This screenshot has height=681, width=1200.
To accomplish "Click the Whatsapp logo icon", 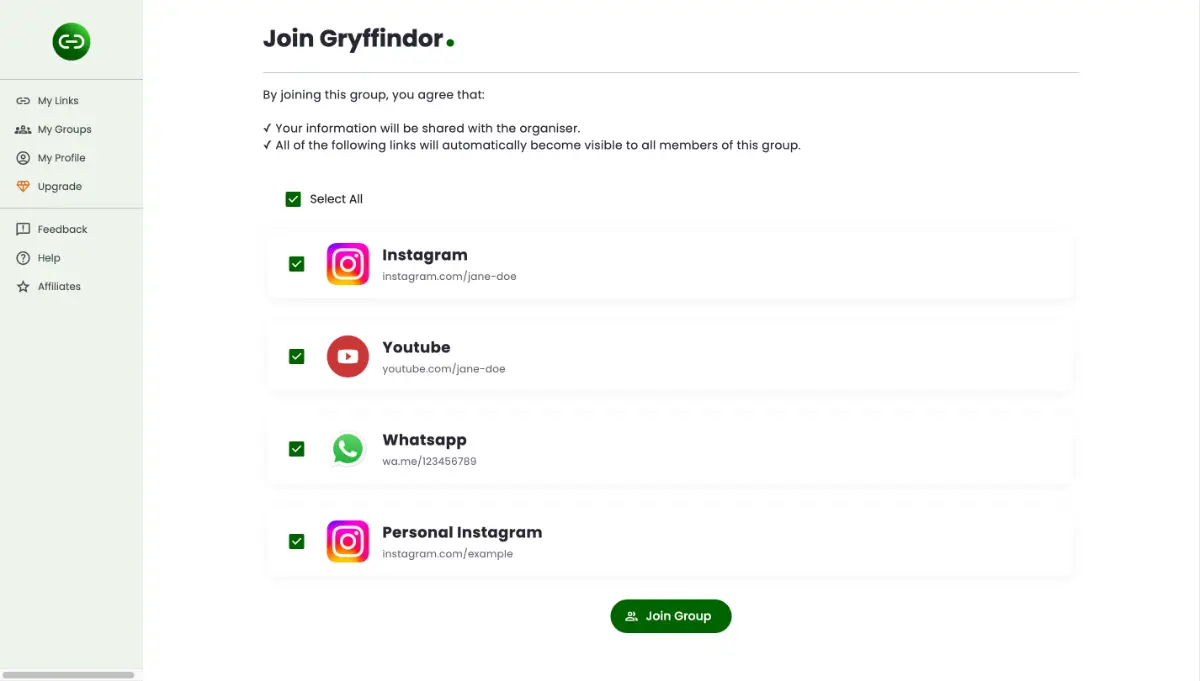I will point(348,449).
